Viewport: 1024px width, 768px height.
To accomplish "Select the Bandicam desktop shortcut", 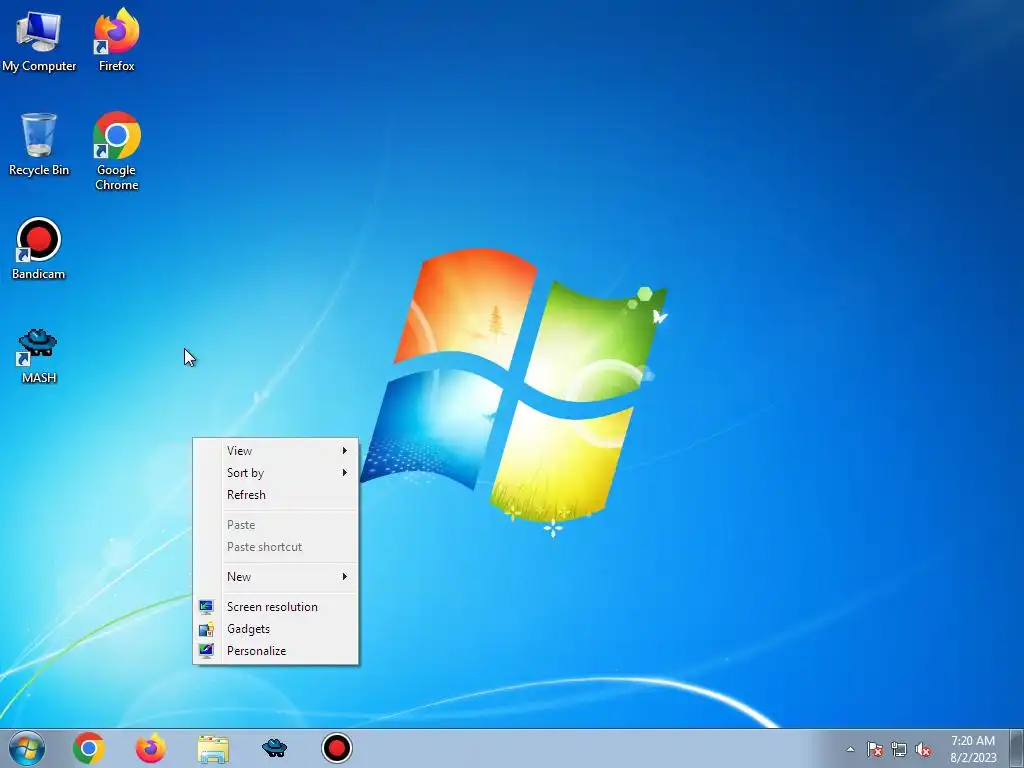I will 39,249.
